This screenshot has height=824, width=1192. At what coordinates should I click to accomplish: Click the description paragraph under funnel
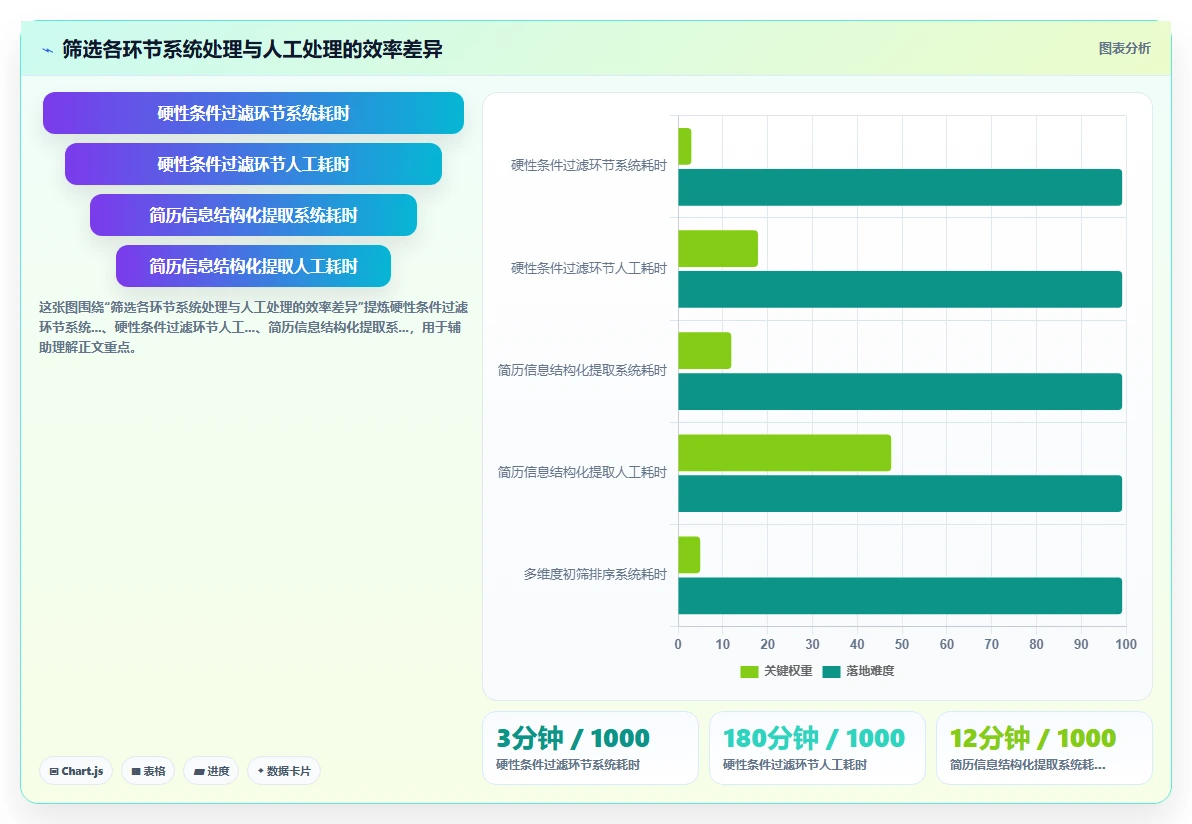[253, 327]
